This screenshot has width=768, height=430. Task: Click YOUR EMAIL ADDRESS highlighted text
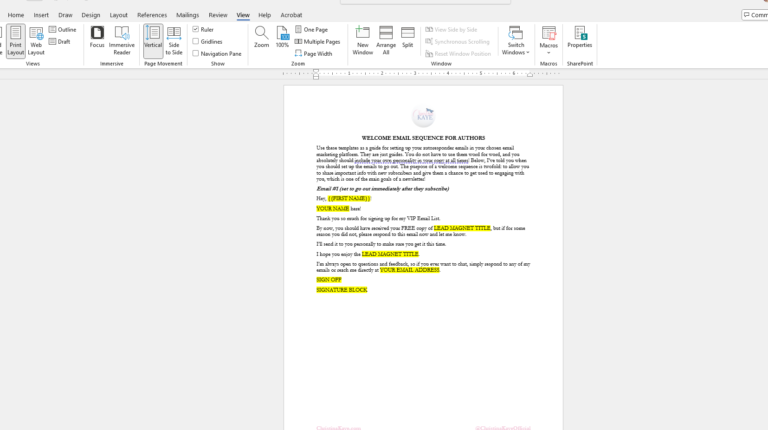(409, 270)
